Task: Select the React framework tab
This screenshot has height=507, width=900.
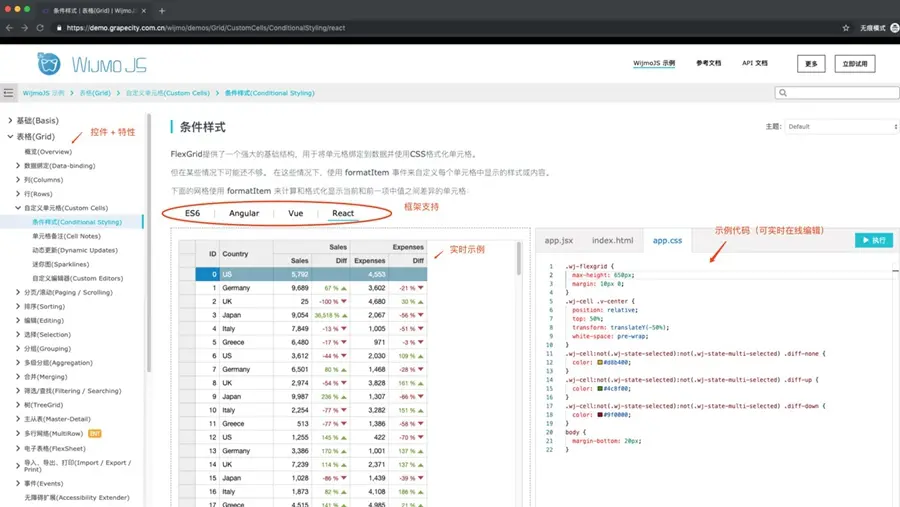Action: point(343,213)
